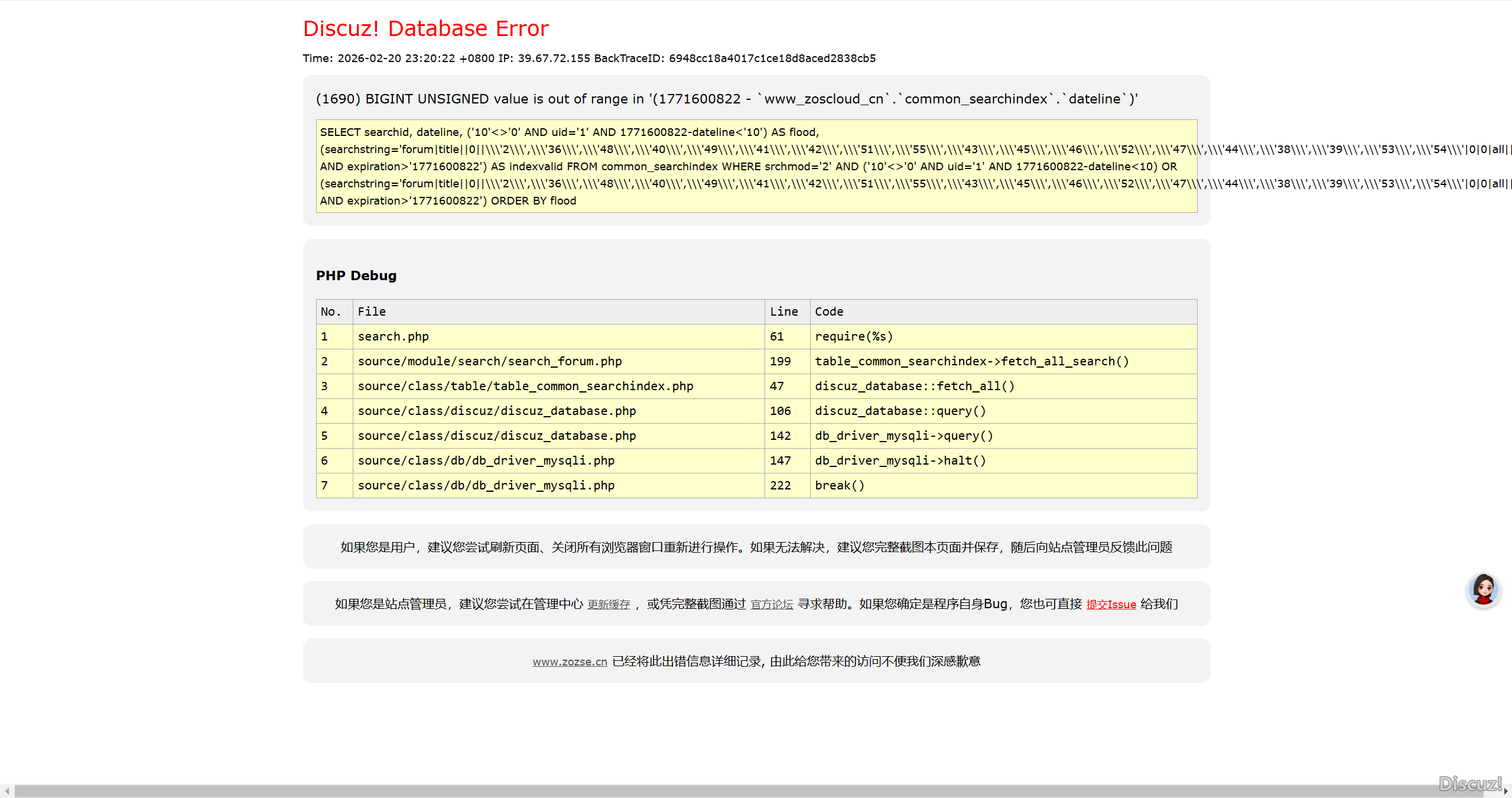Click the PHP Debug heading
The image size is (1512, 798).
pyautogui.click(x=356, y=275)
